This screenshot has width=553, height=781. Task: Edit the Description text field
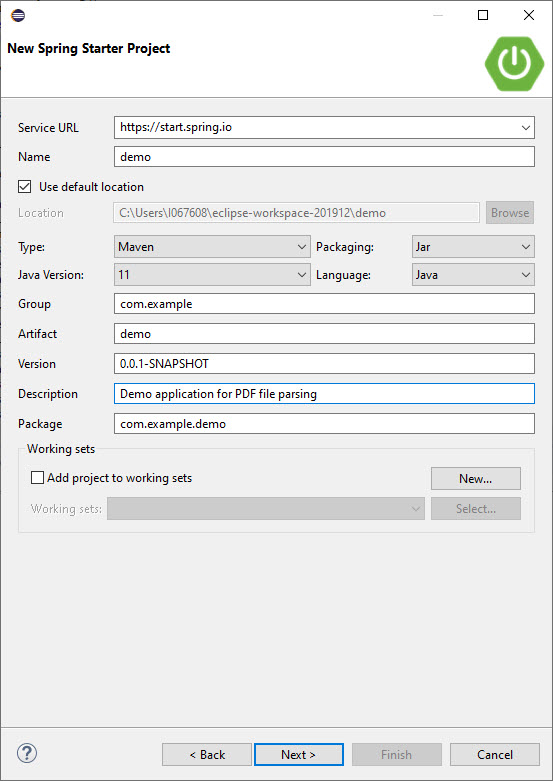(324, 393)
